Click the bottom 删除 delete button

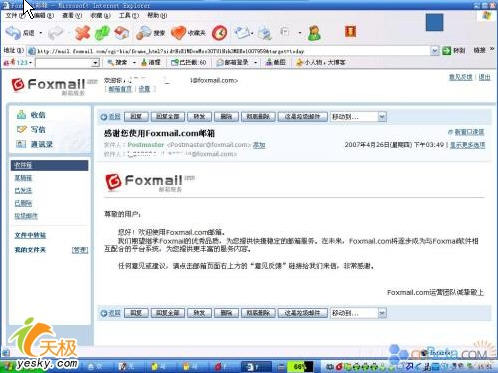click(226, 313)
